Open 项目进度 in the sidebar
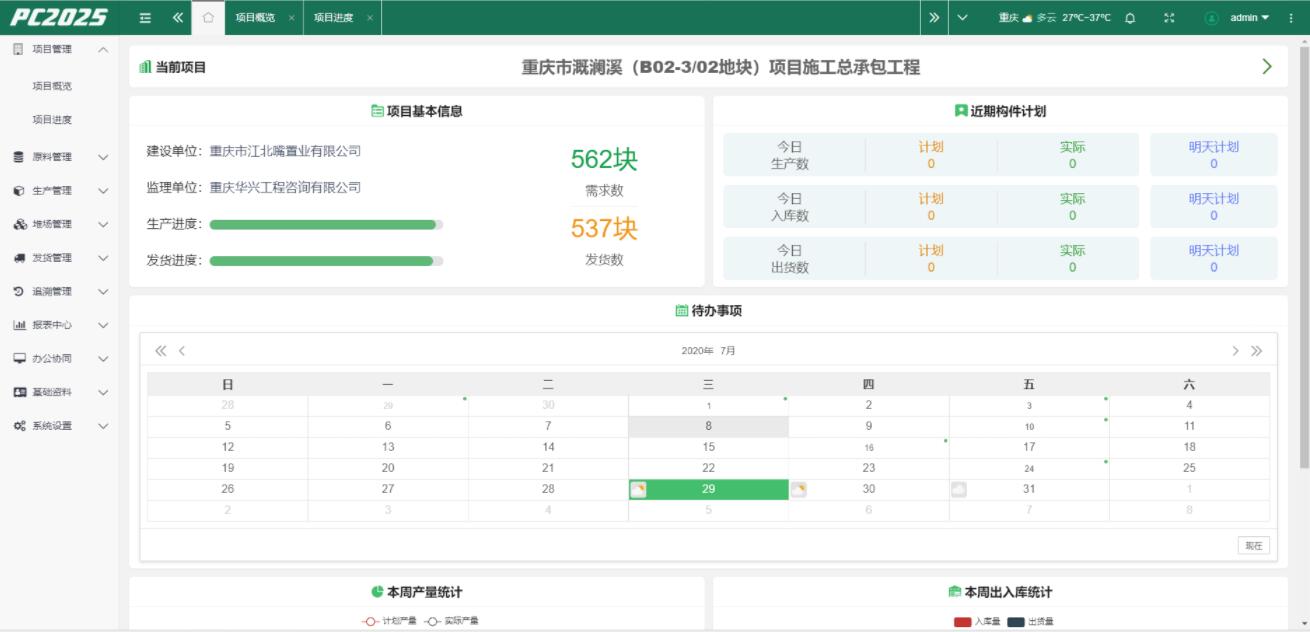Viewport: 1310px width, 632px height. (52, 120)
